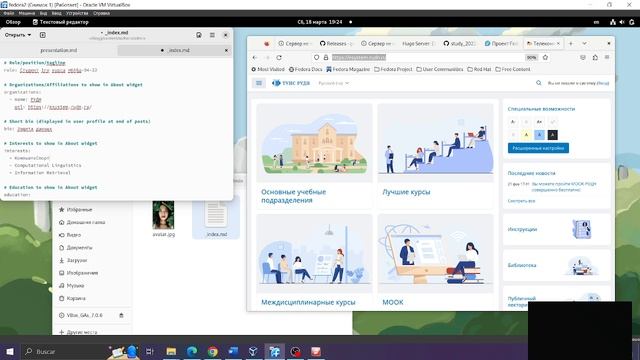Open text editor hamburger menu
The width and height of the screenshot is (640, 360).
212,35
